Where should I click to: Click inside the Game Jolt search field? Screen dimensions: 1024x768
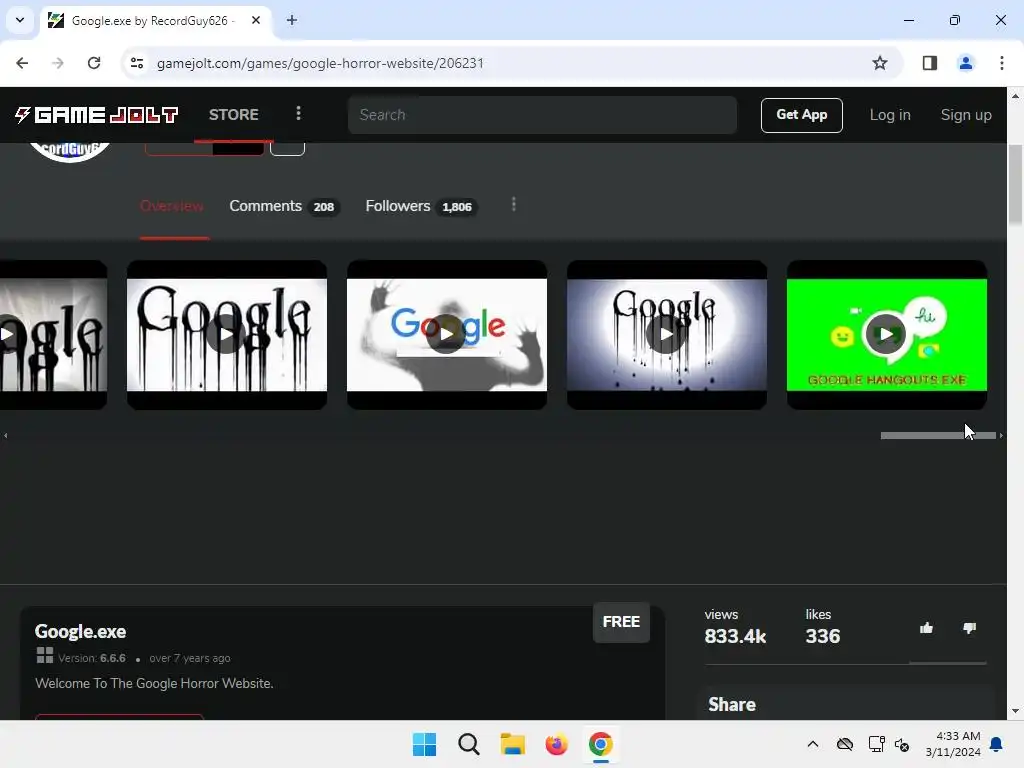[x=542, y=115]
